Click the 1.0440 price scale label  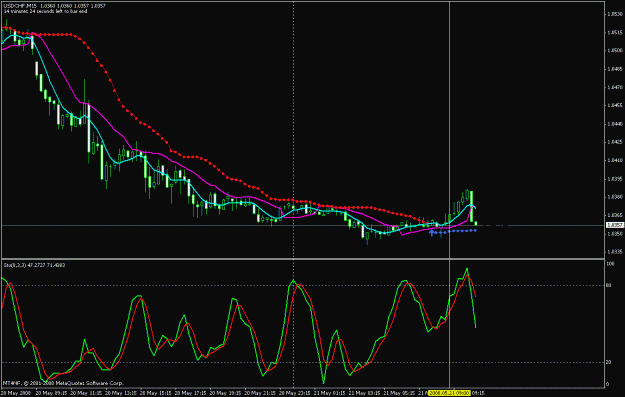pyautogui.click(x=615, y=124)
